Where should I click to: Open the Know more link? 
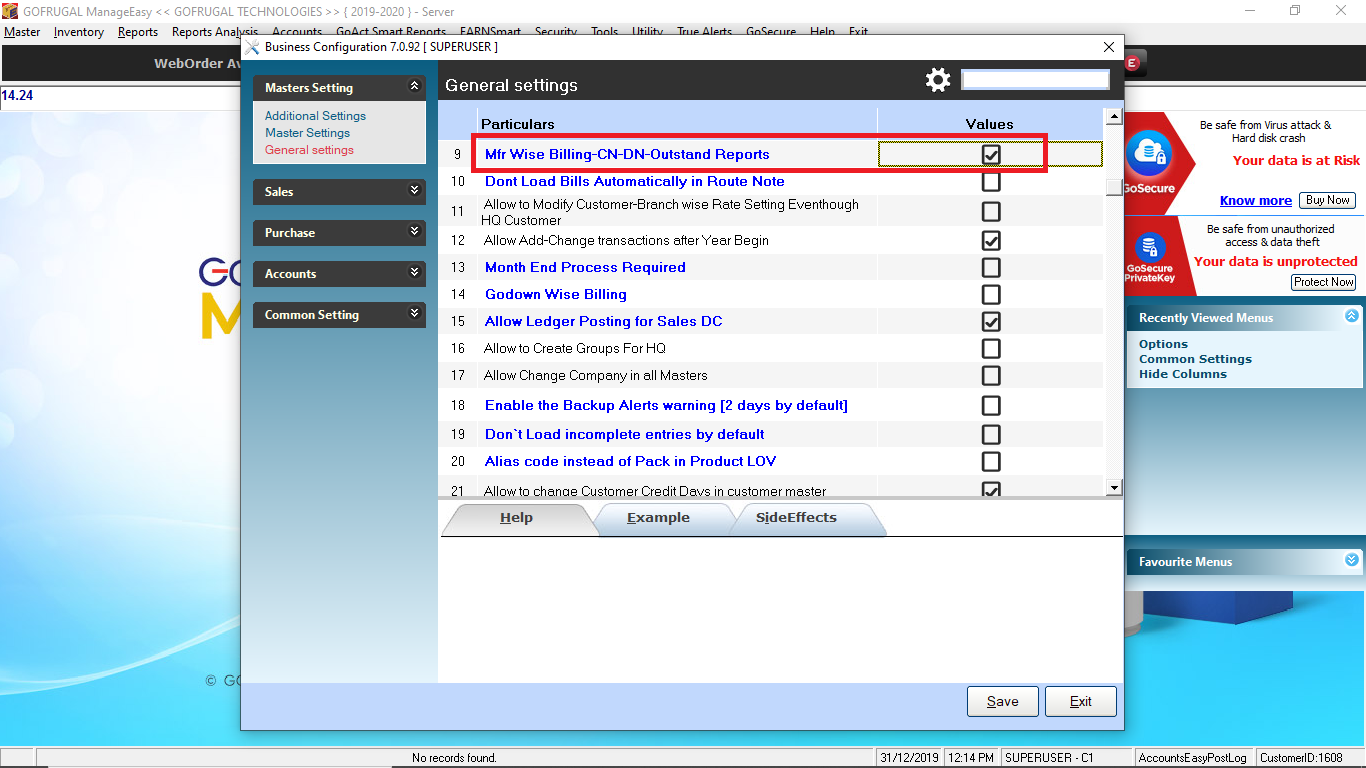pos(1256,200)
